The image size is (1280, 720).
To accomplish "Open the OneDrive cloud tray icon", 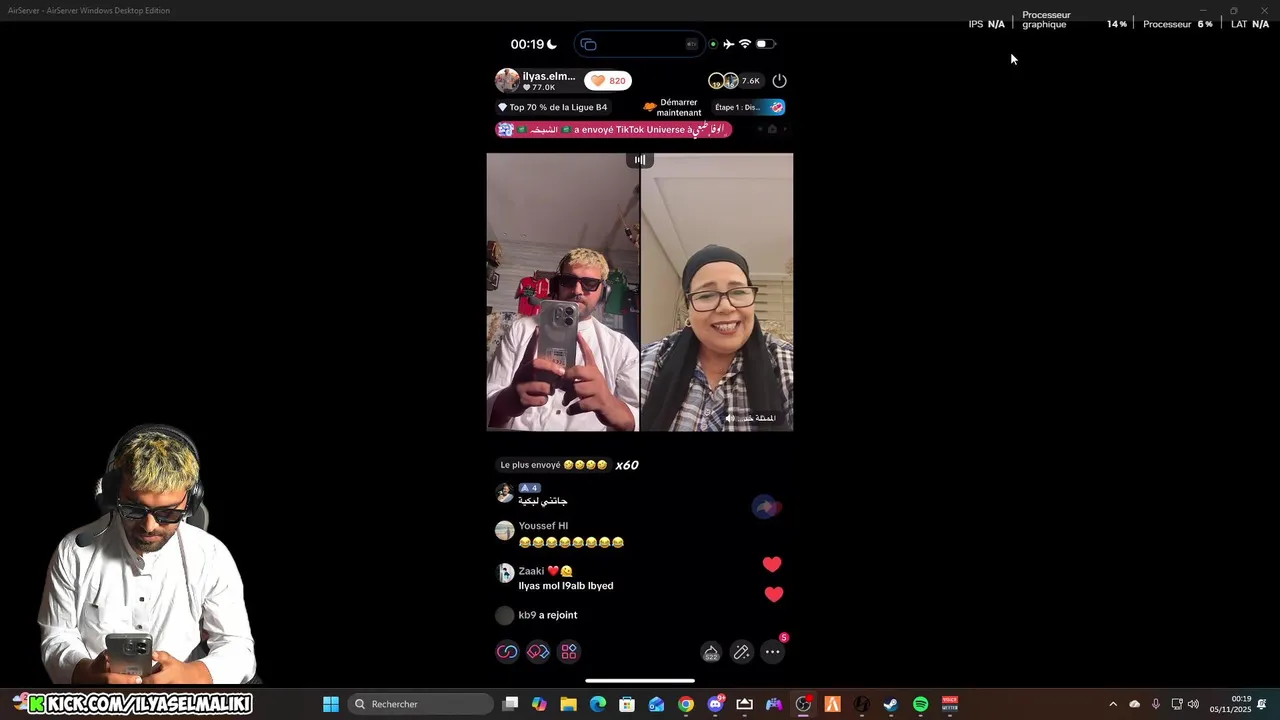I will (x=1134, y=704).
